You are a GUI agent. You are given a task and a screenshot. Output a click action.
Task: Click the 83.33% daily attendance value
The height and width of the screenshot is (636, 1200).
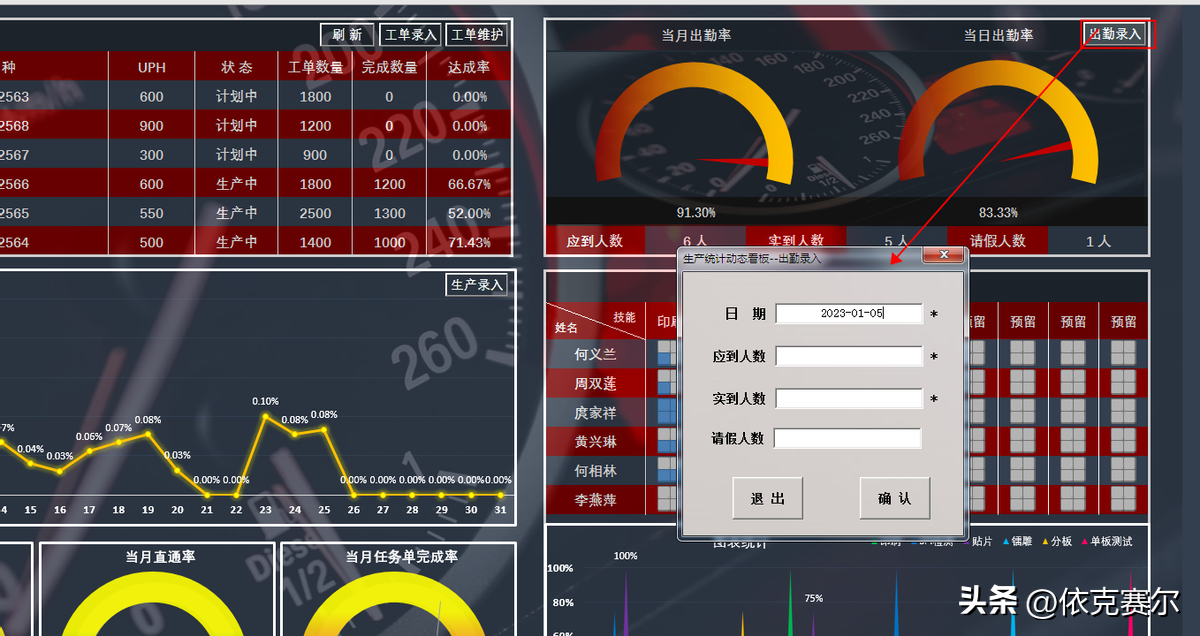click(x=998, y=212)
